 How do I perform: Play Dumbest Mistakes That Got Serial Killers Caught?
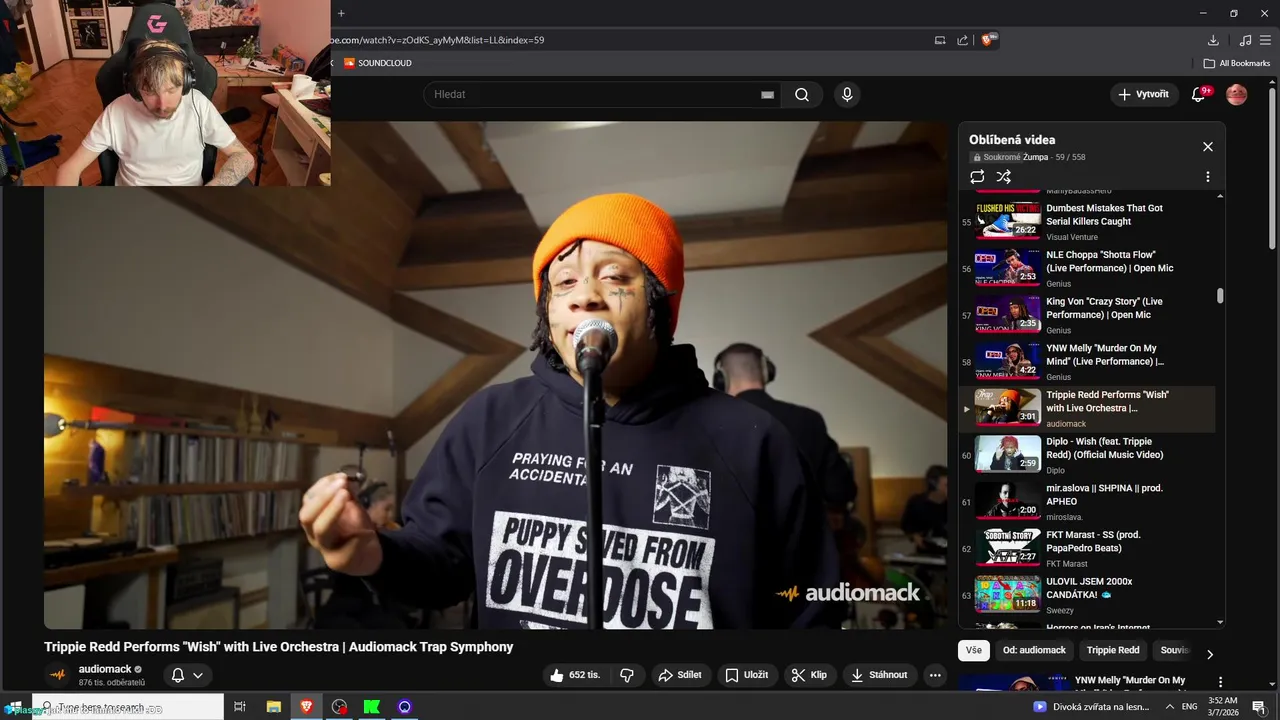pyautogui.click(x=1087, y=220)
